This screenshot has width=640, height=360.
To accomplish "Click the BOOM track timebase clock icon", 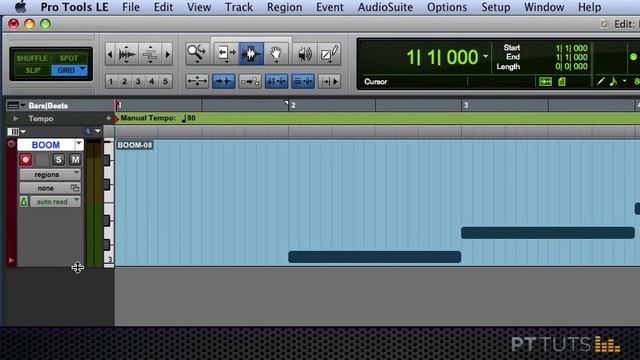I will pos(88,131).
